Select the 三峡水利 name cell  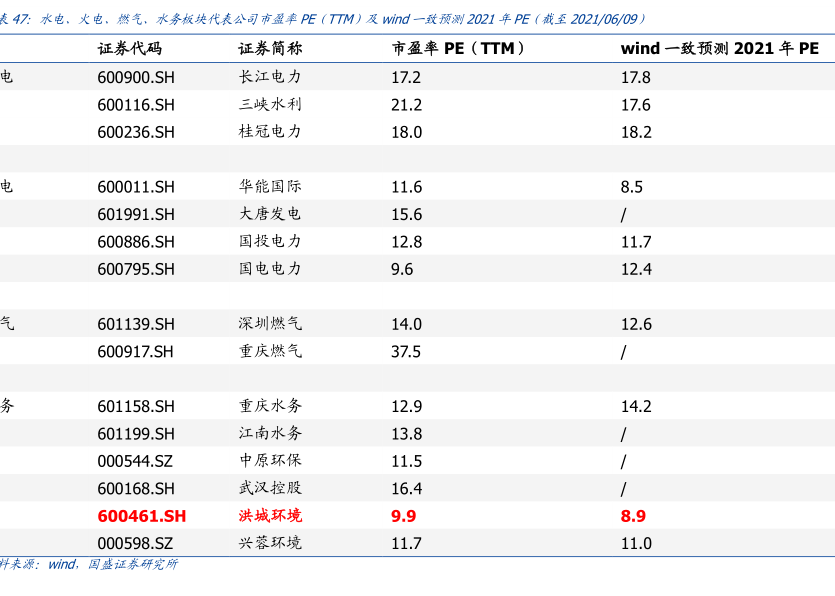(270, 105)
